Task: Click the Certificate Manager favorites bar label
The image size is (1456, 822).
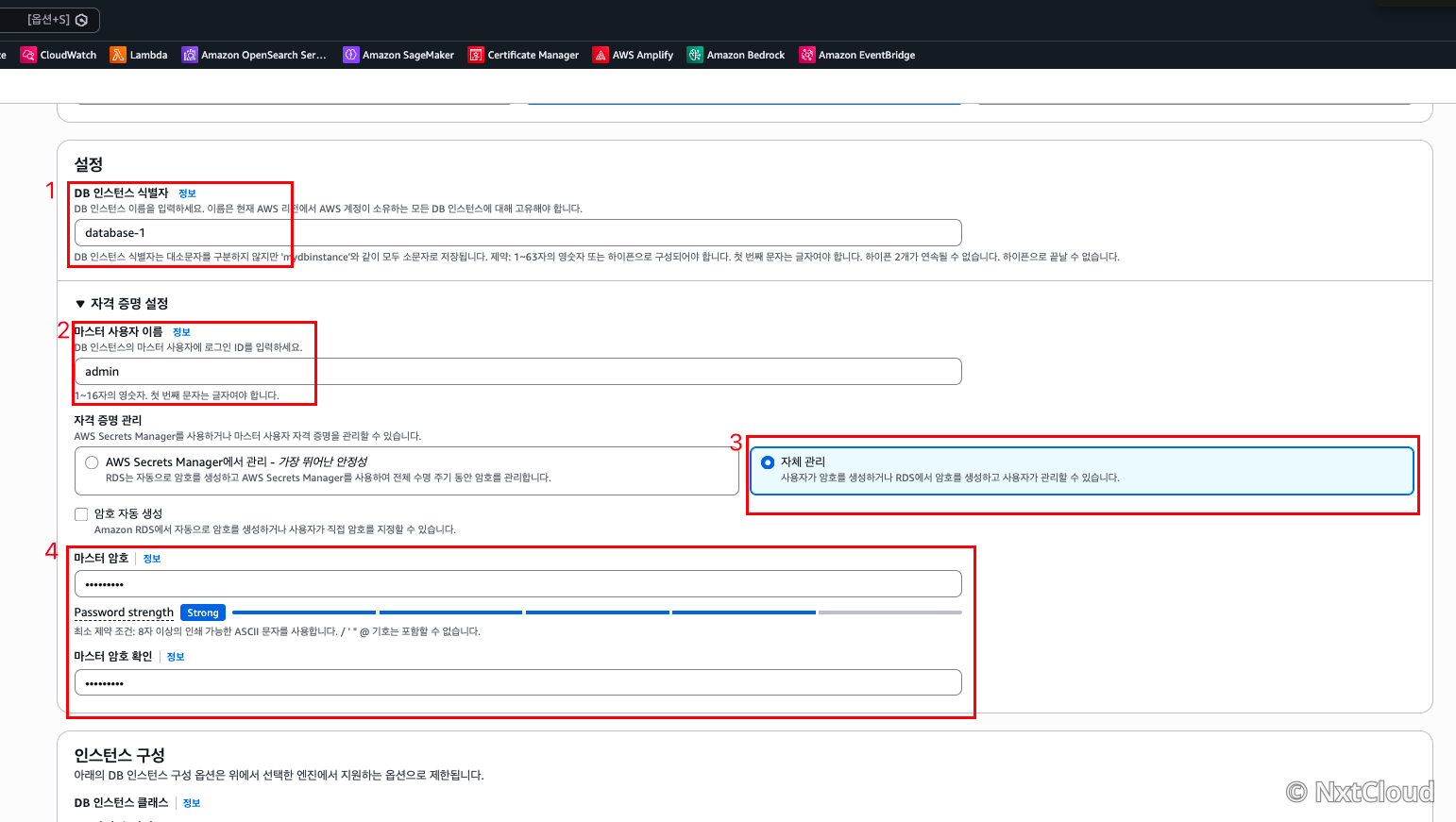Action: [x=533, y=55]
